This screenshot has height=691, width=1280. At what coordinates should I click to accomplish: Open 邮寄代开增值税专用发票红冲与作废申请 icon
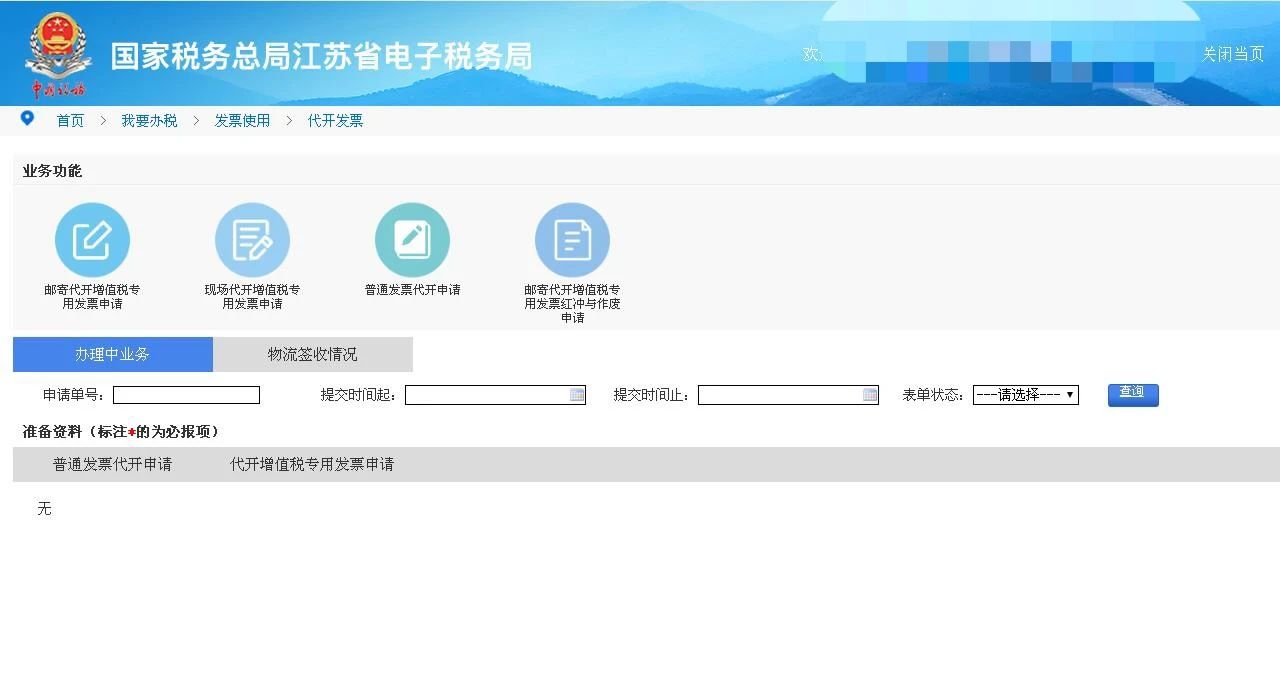[x=572, y=240]
